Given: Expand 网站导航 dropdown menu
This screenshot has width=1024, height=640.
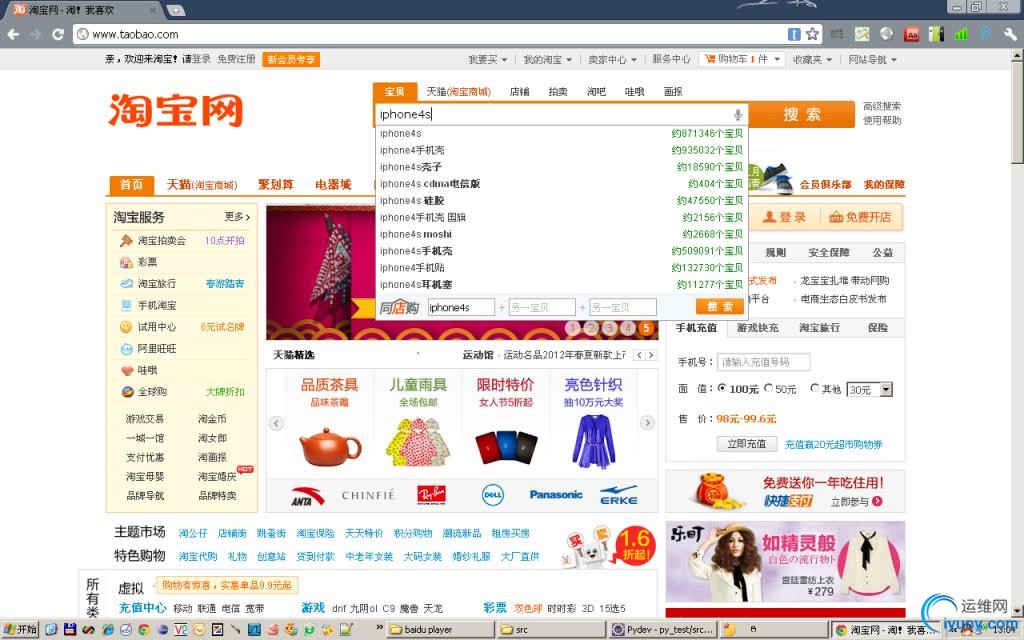Looking at the screenshot, I should pos(872,59).
